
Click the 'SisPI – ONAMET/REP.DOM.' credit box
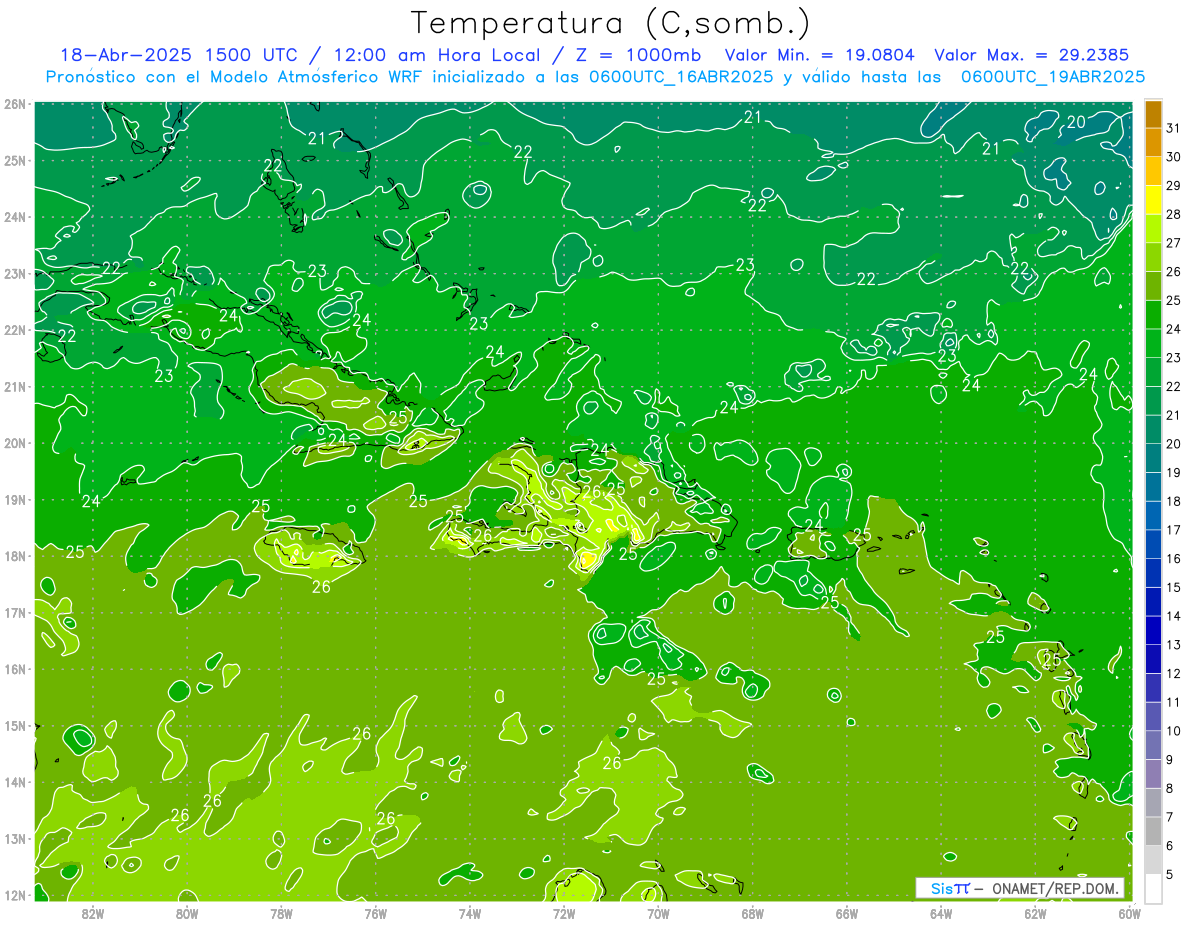(x=1019, y=888)
